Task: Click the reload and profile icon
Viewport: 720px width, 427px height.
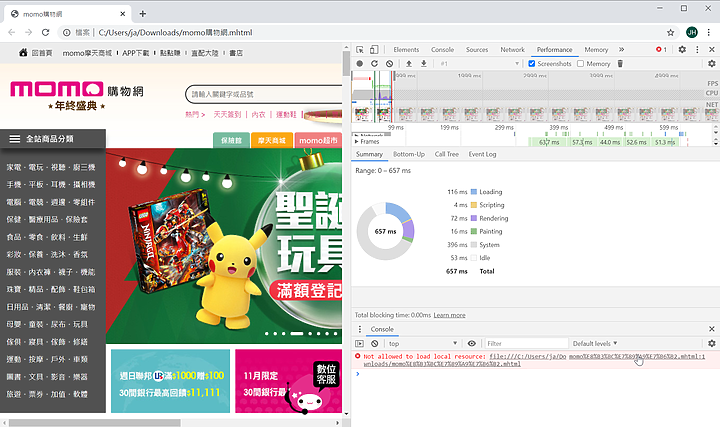Action: pyautogui.click(x=374, y=63)
